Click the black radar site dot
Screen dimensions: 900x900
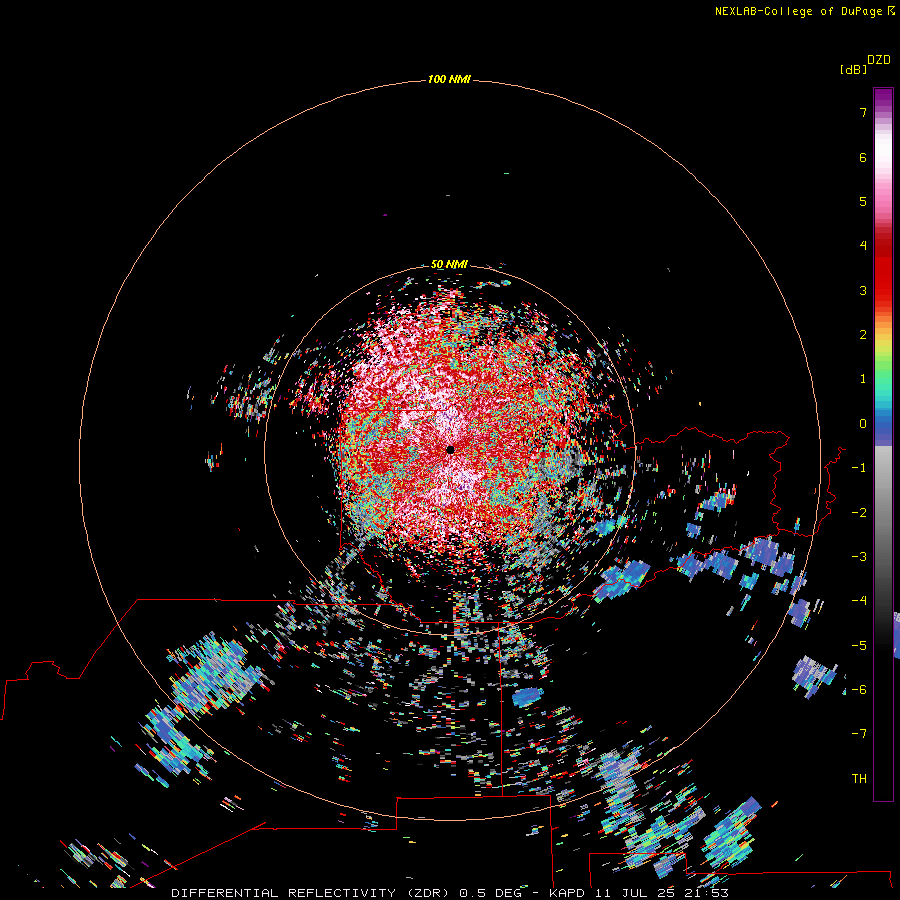click(451, 449)
